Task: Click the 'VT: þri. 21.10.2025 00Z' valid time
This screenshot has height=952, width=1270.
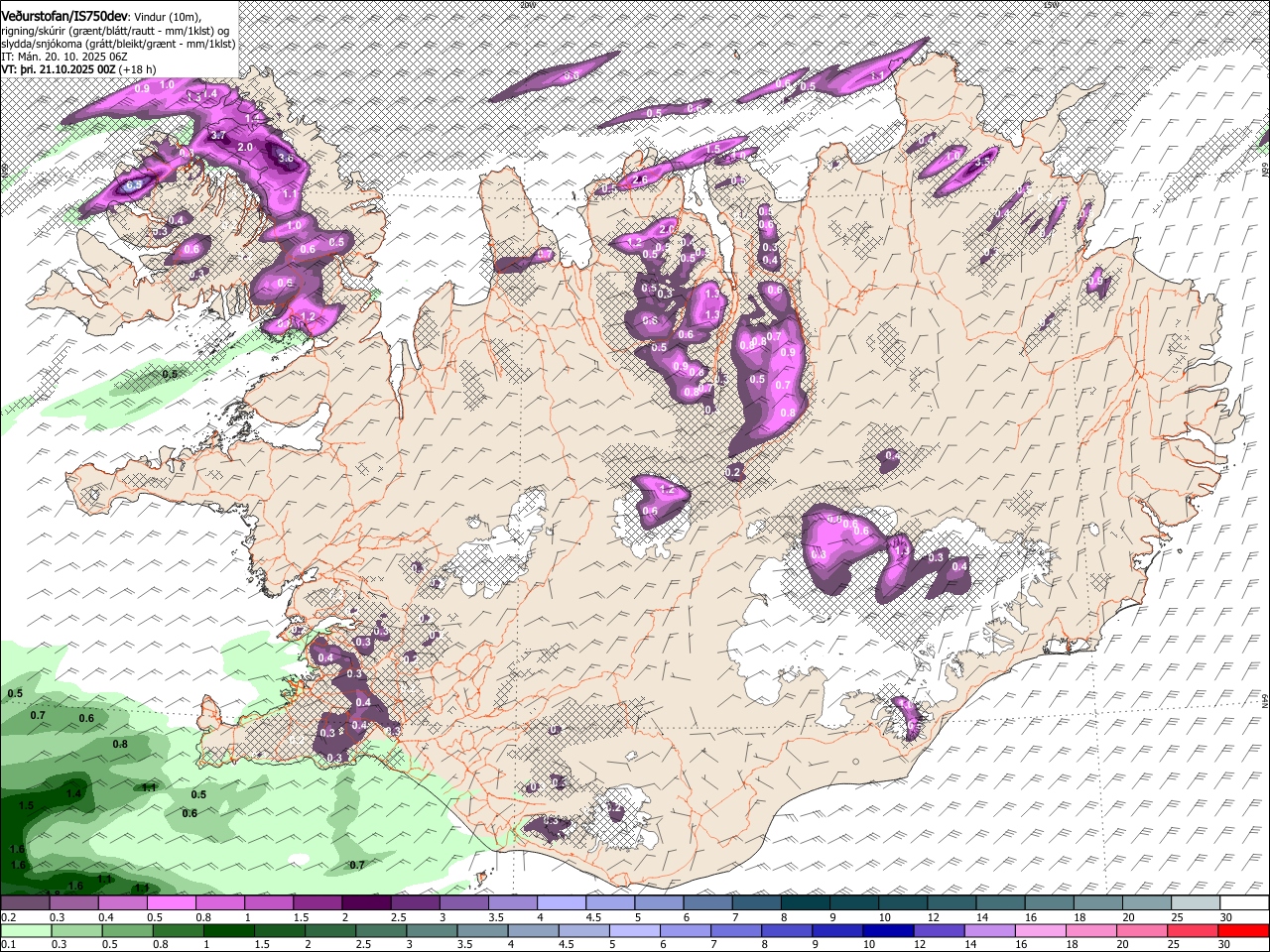Action: (x=59, y=69)
